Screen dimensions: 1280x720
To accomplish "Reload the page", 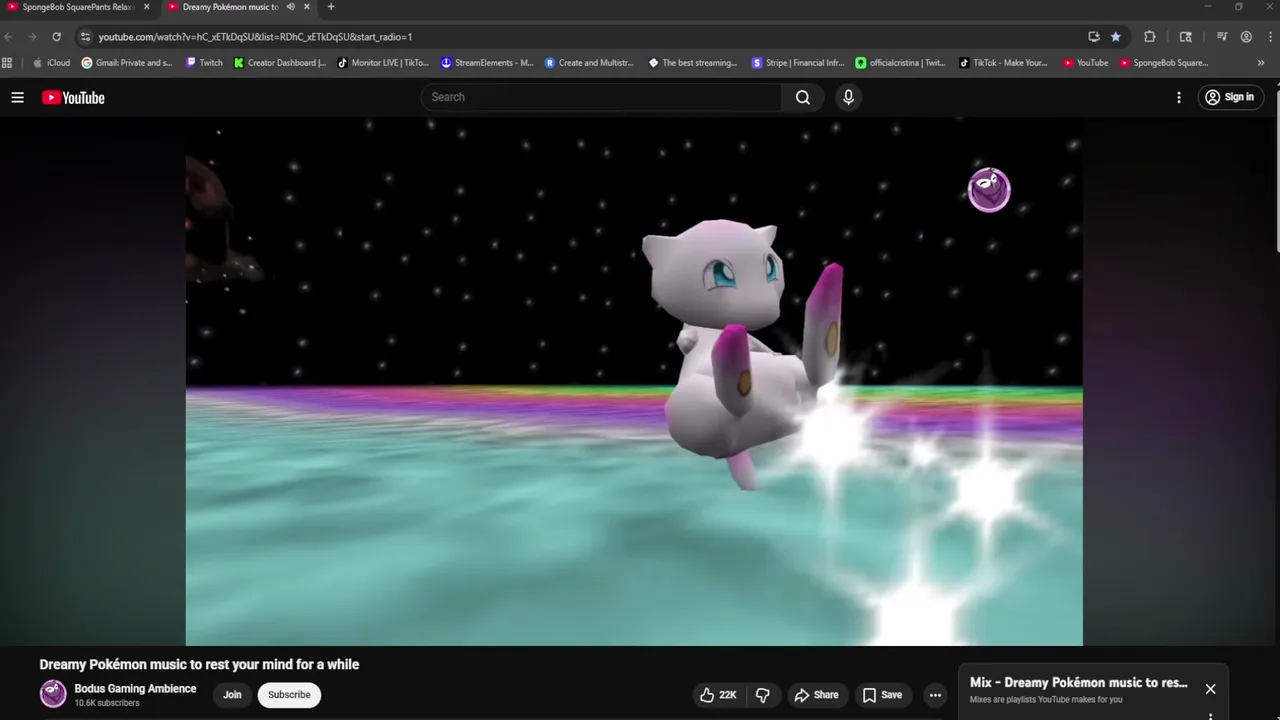I will pos(56,37).
